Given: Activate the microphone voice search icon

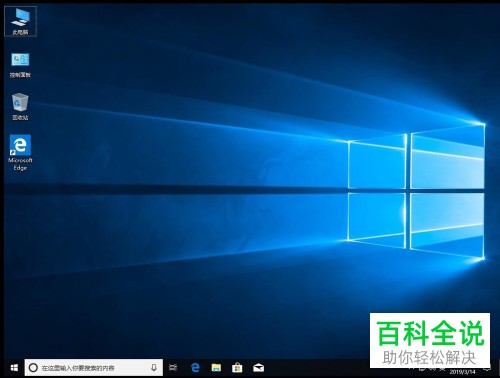Looking at the screenshot, I should pyautogui.click(x=154, y=368).
